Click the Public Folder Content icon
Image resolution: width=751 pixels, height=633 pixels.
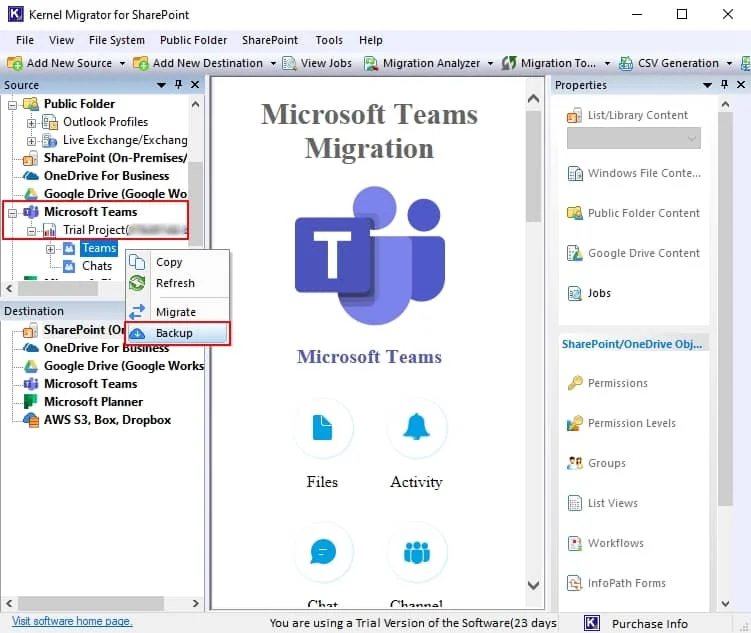tap(575, 213)
